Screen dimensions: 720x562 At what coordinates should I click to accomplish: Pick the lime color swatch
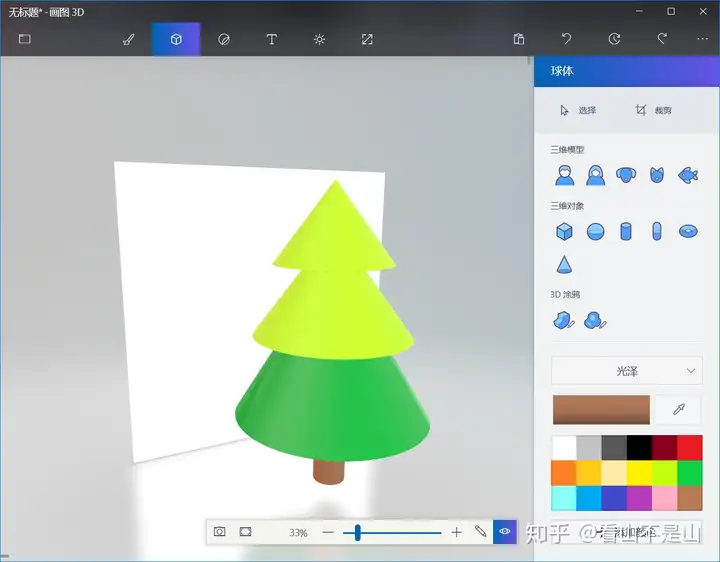(664, 473)
